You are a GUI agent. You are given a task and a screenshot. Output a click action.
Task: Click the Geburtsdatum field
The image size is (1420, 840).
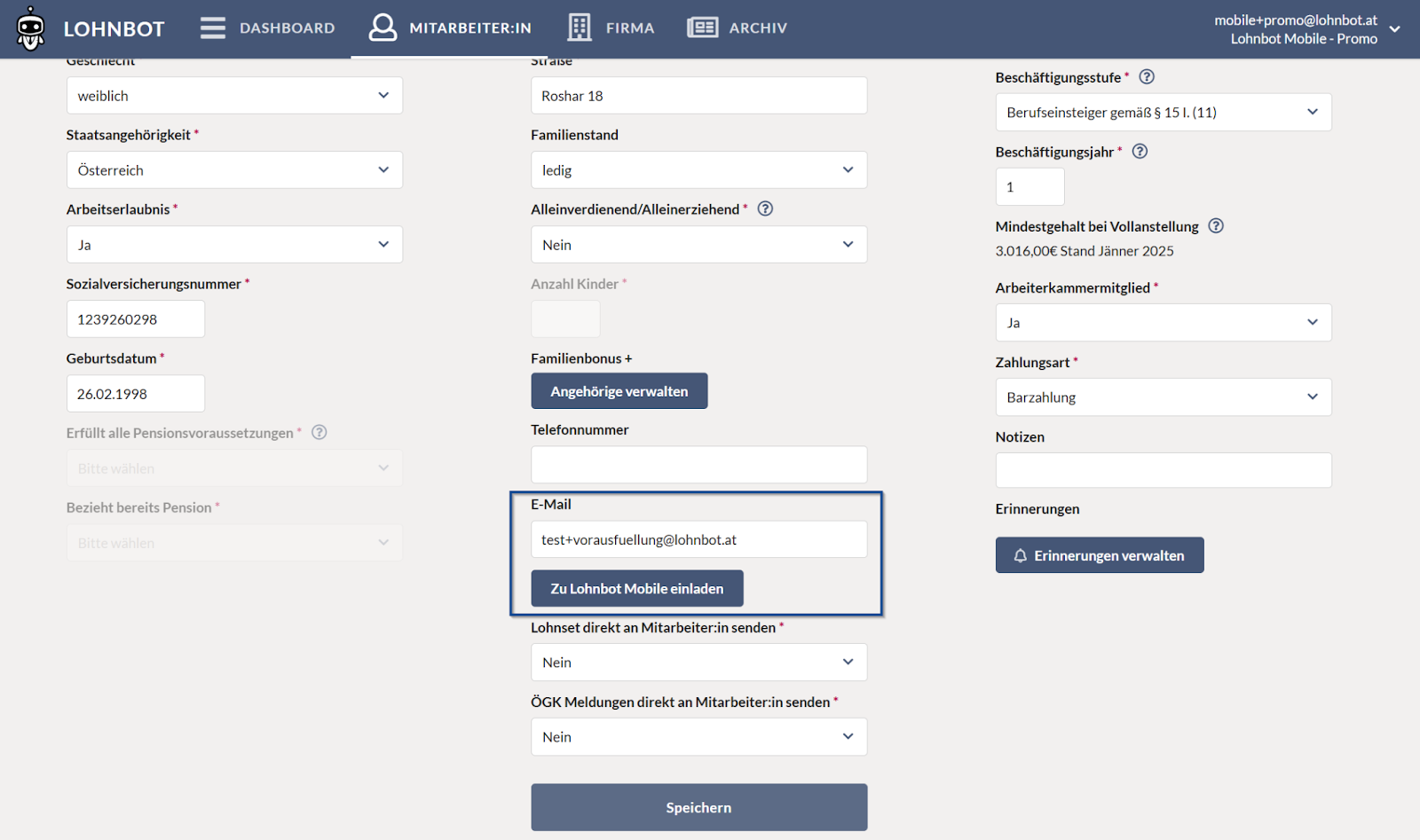coord(136,393)
